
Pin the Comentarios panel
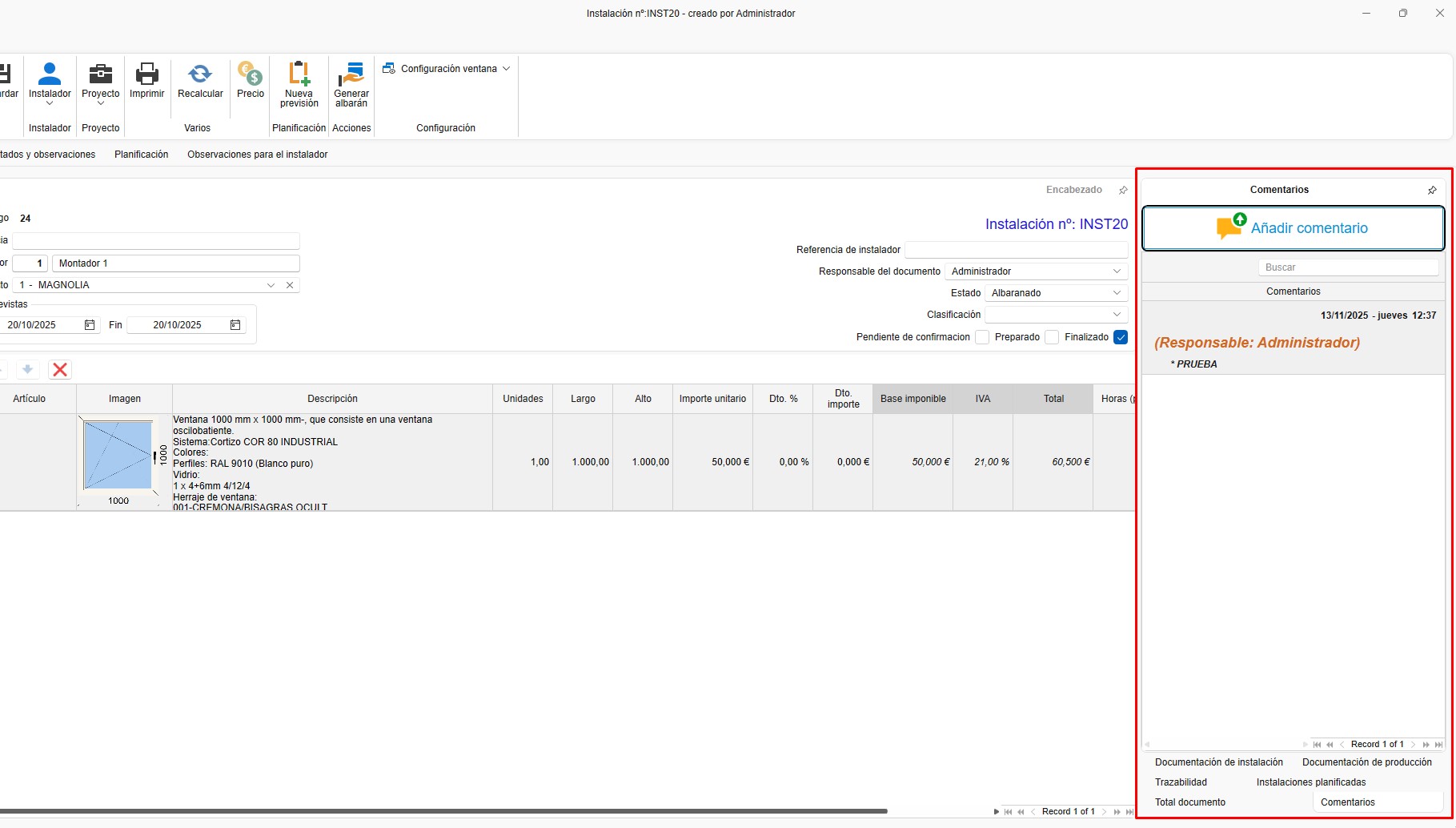coord(1432,191)
